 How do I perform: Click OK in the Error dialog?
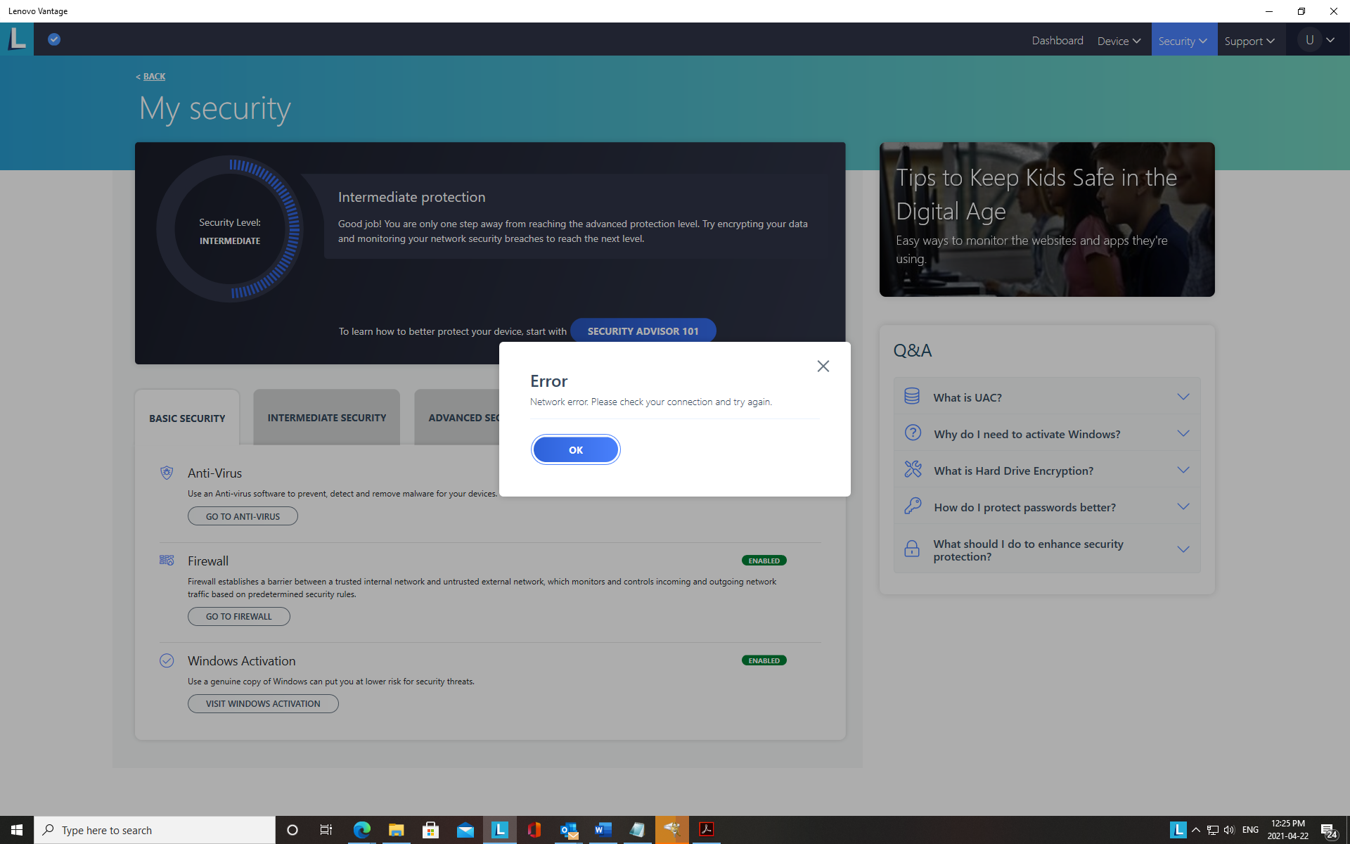575,450
